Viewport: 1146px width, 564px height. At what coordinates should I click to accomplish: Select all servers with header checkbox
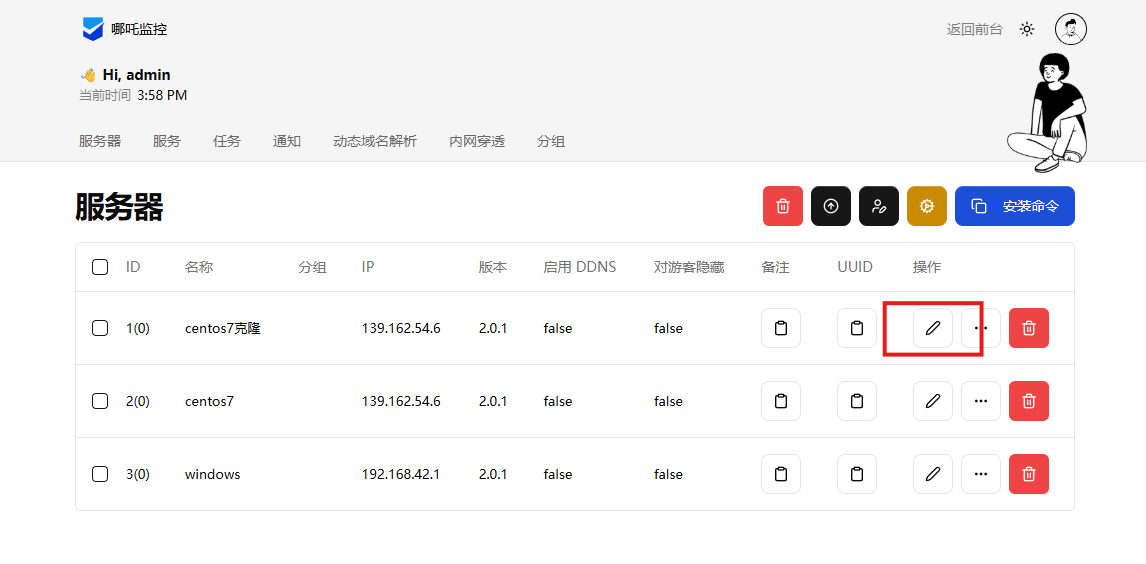(100, 267)
